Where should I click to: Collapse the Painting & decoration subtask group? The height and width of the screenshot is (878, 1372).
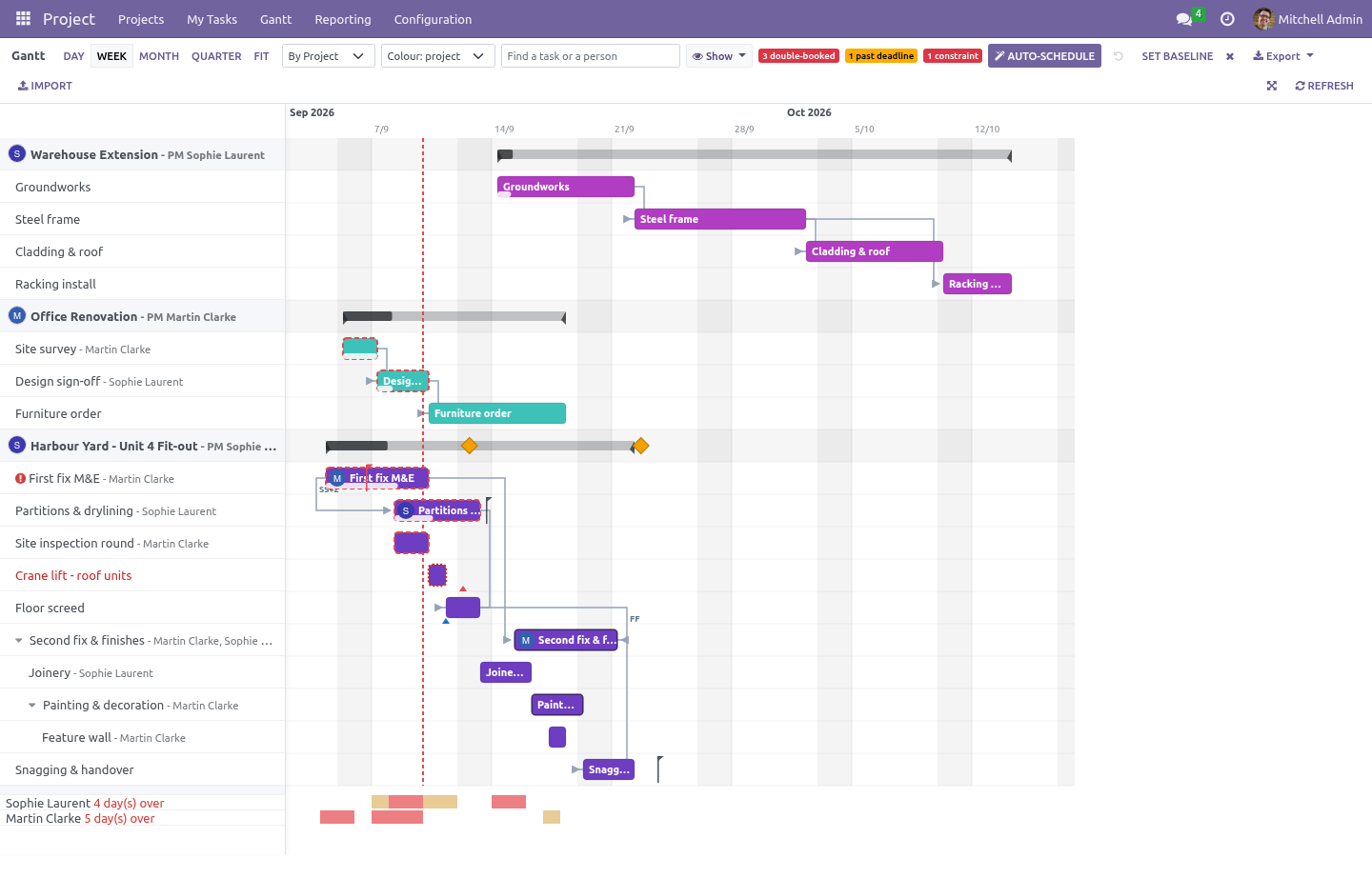(x=32, y=706)
